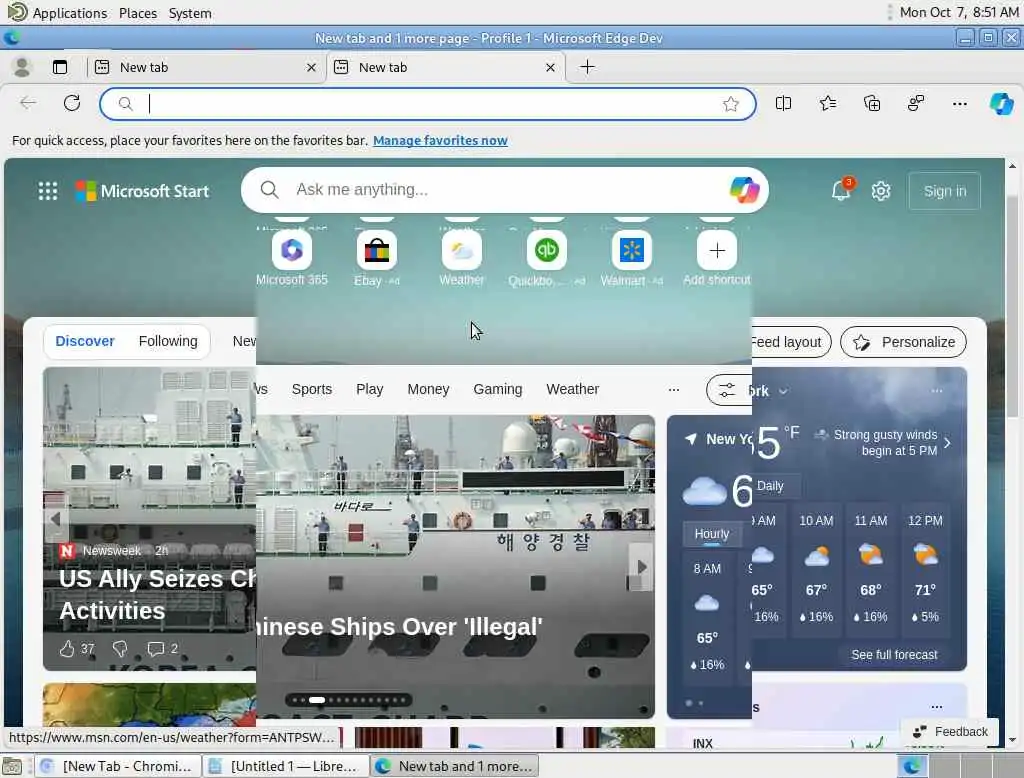Switch weather view to Hourly
This screenshot has width=1024, height=778.
712,534
